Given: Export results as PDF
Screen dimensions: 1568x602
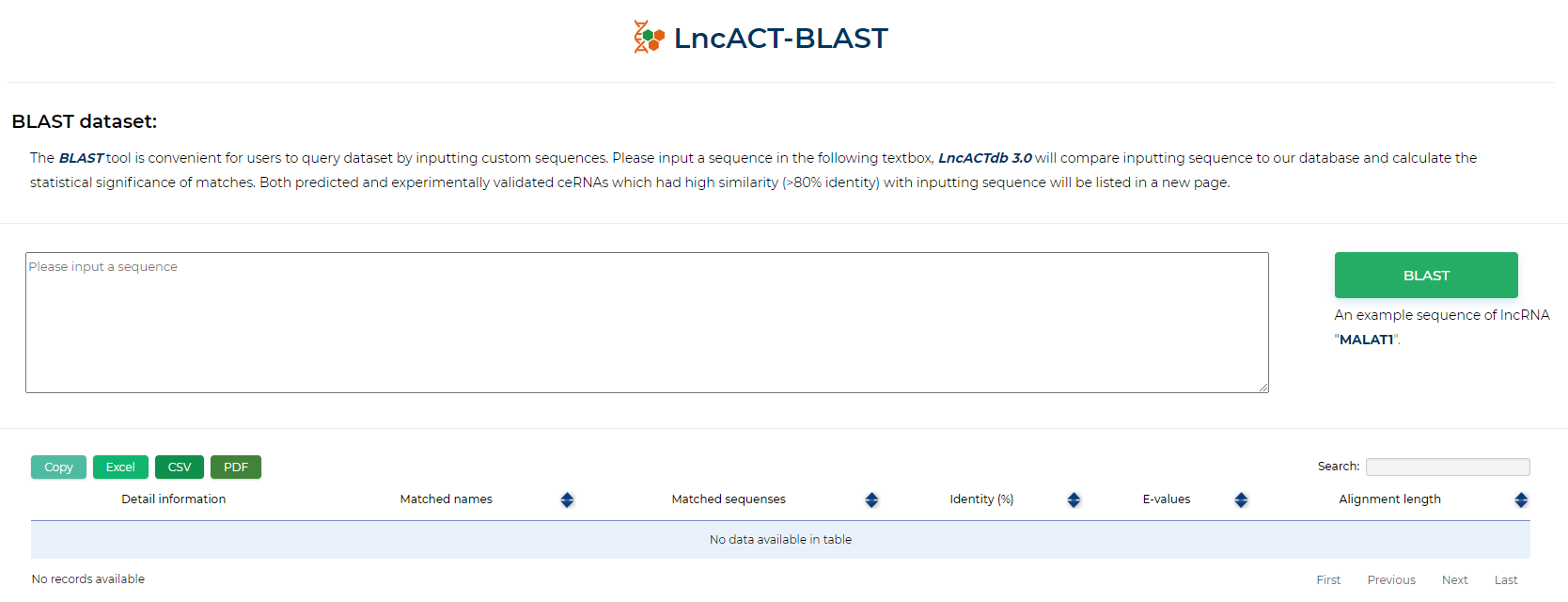Looking at the screenshot, I should click(x=236, y=467).
